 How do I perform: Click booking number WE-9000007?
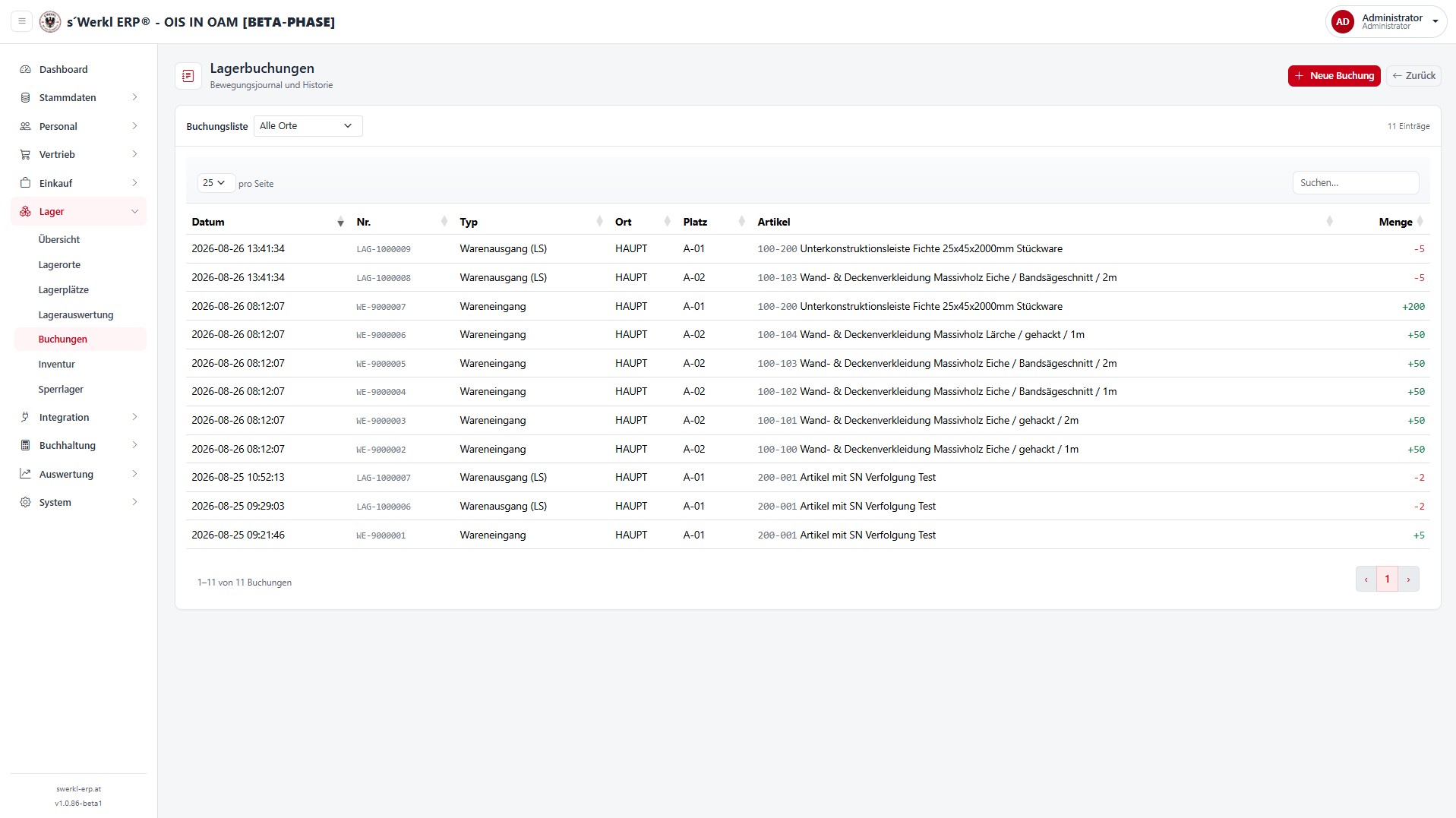click(381, 307)
